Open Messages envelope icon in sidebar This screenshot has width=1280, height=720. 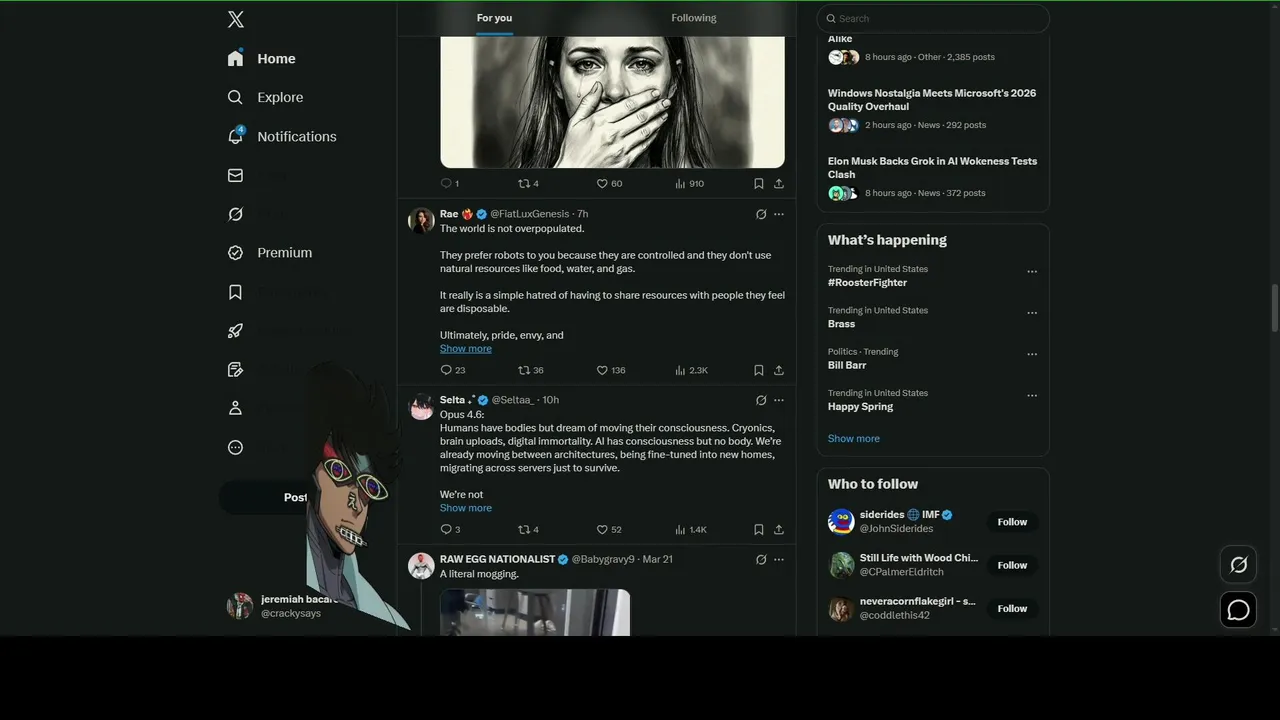[235, 175]
